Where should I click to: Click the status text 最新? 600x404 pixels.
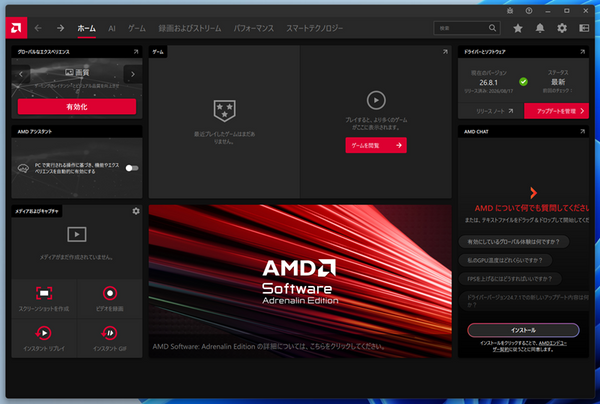(558, 82)
